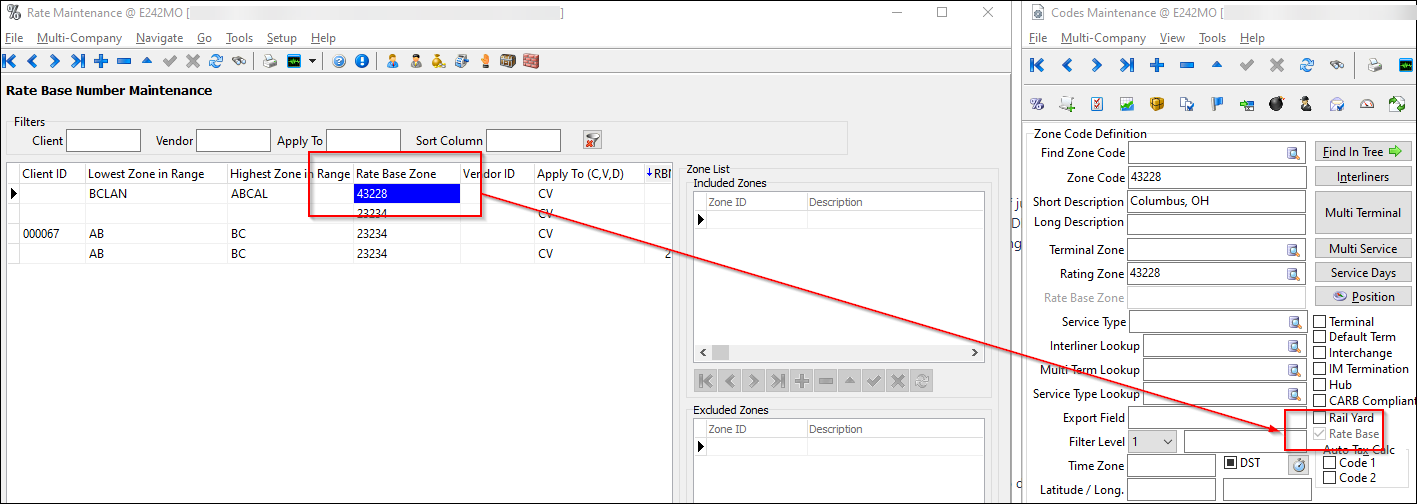Click the printer icon in Rate Maintenance toolbar

tap(270, 61)
